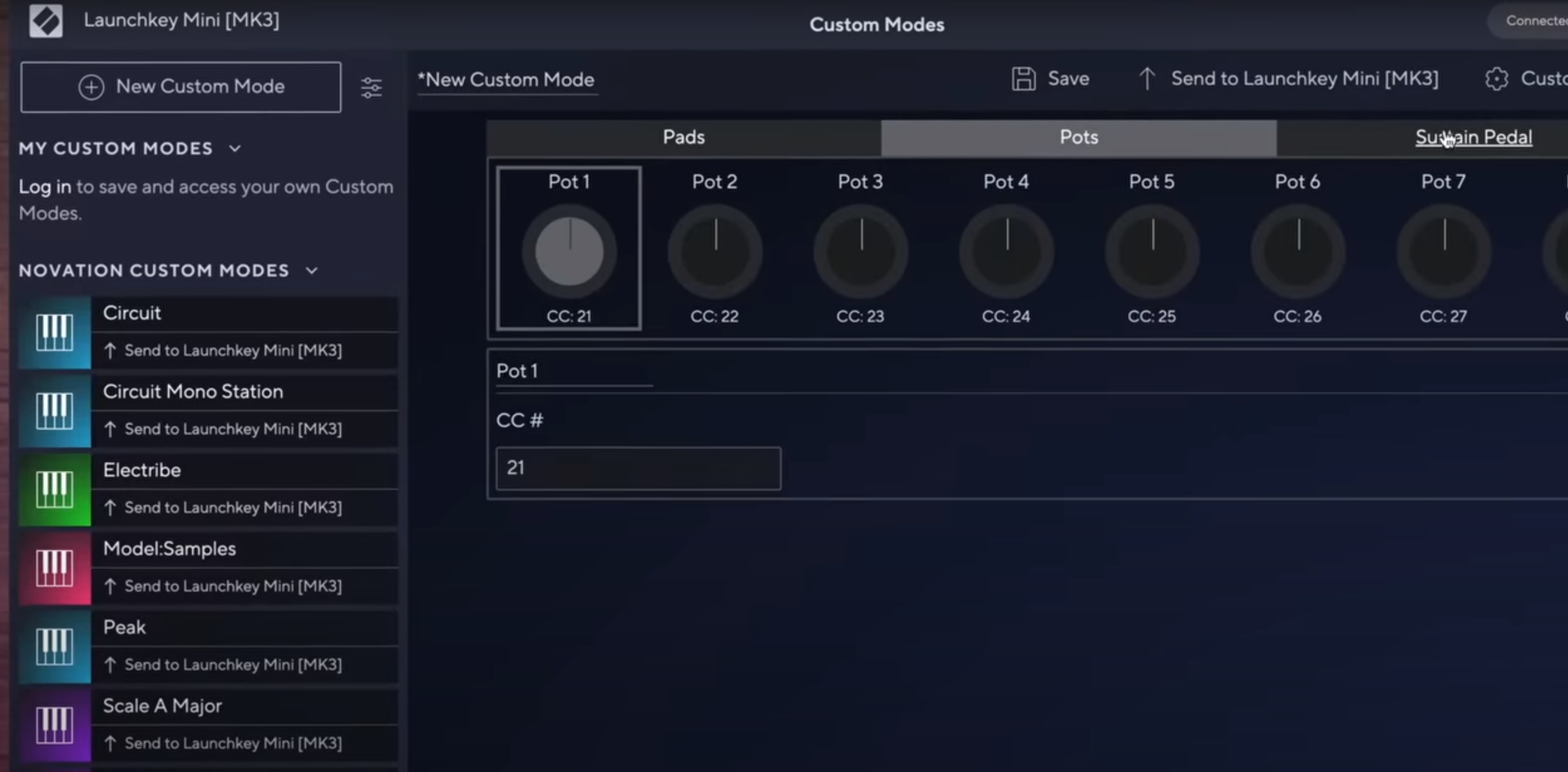Click the Scale A Major mode name

click(x=163, y=706)
